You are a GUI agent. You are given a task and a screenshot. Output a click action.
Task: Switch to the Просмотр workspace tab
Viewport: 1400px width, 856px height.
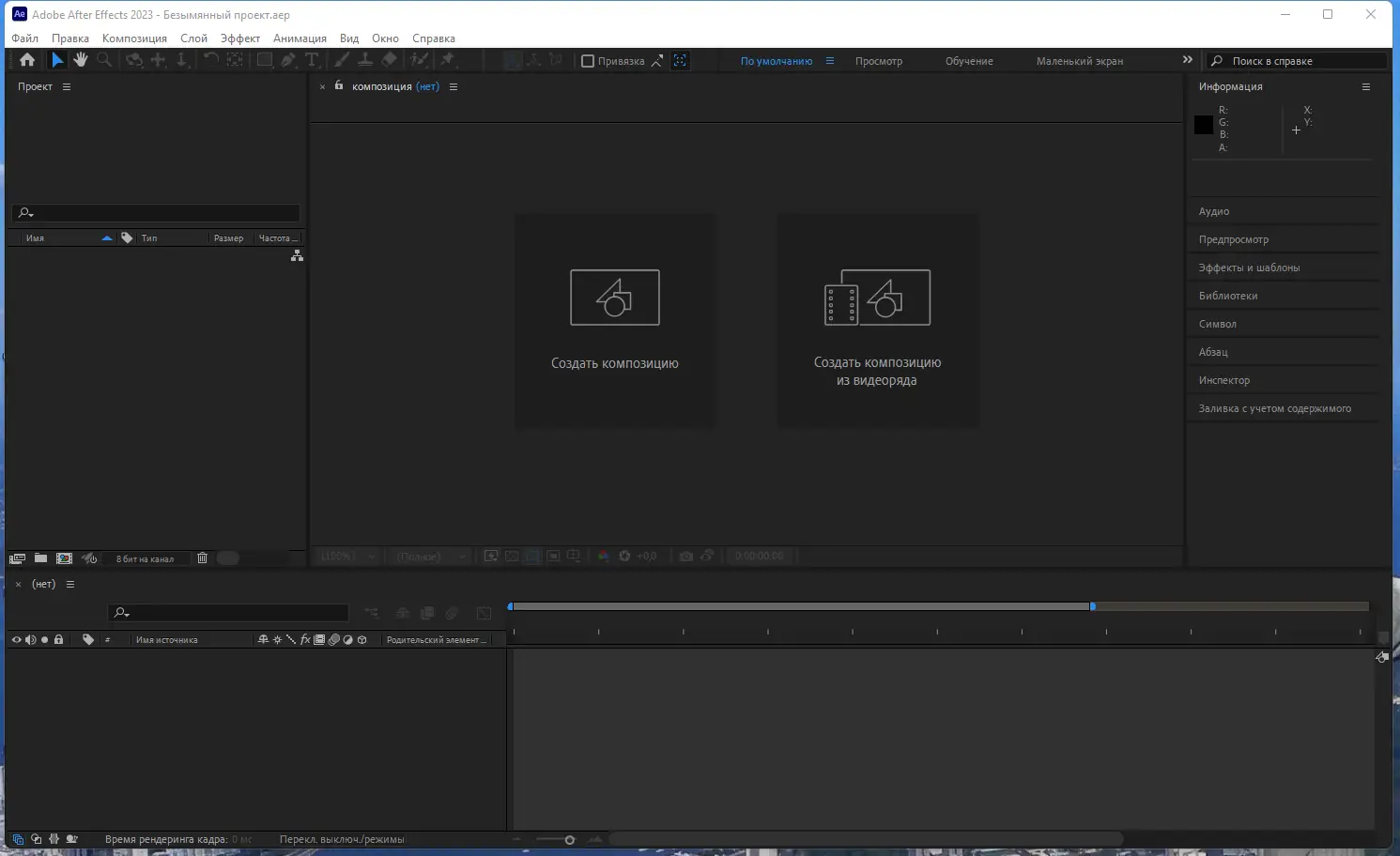(x=879, y=60)
